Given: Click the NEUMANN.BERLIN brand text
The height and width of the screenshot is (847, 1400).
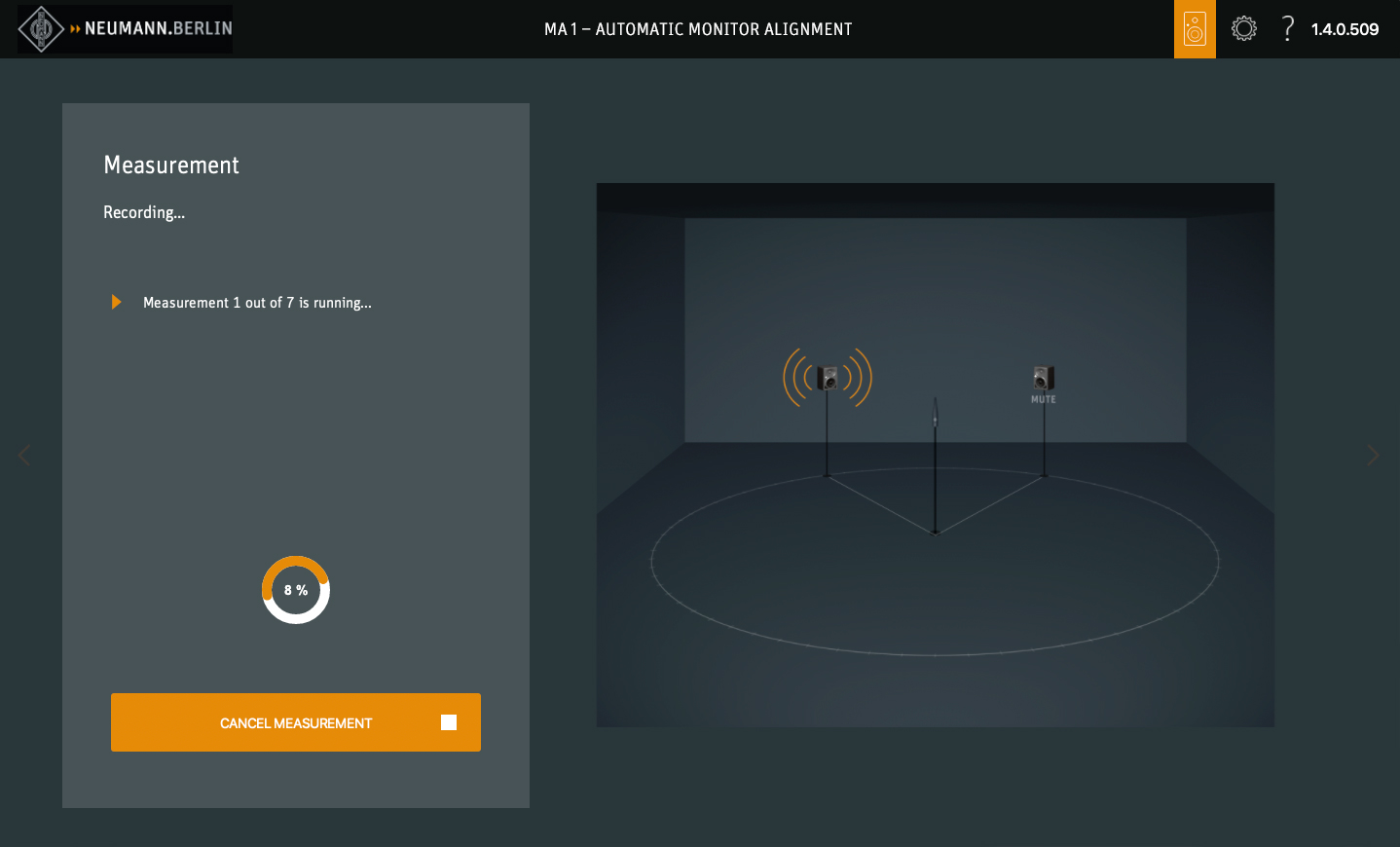Looking at the screenshot, I should click(159, 28).
